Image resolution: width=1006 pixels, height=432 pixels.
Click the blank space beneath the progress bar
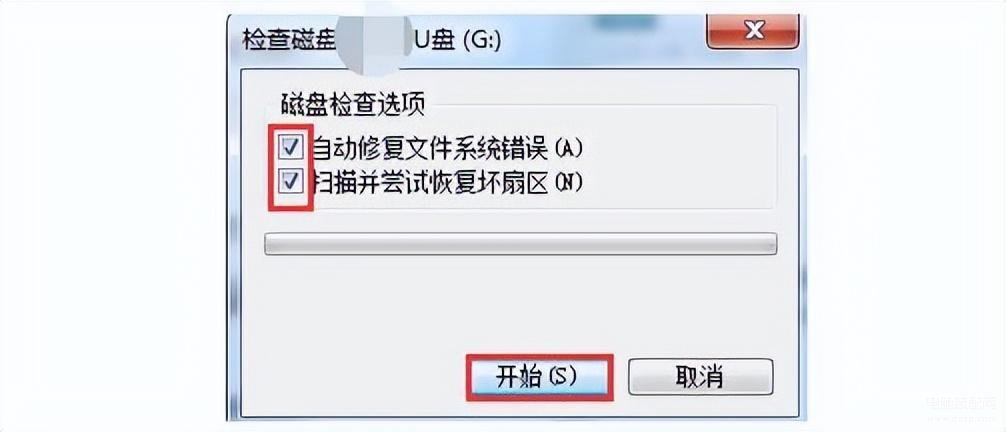point(520,302)
